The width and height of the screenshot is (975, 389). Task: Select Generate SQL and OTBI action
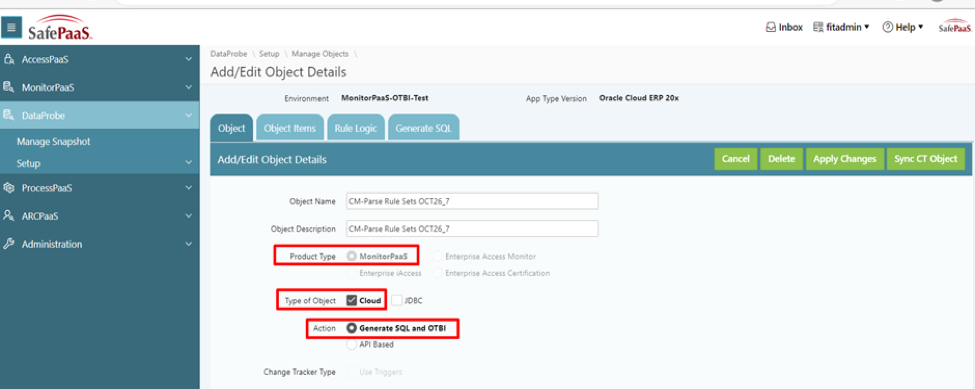point(352,328)
